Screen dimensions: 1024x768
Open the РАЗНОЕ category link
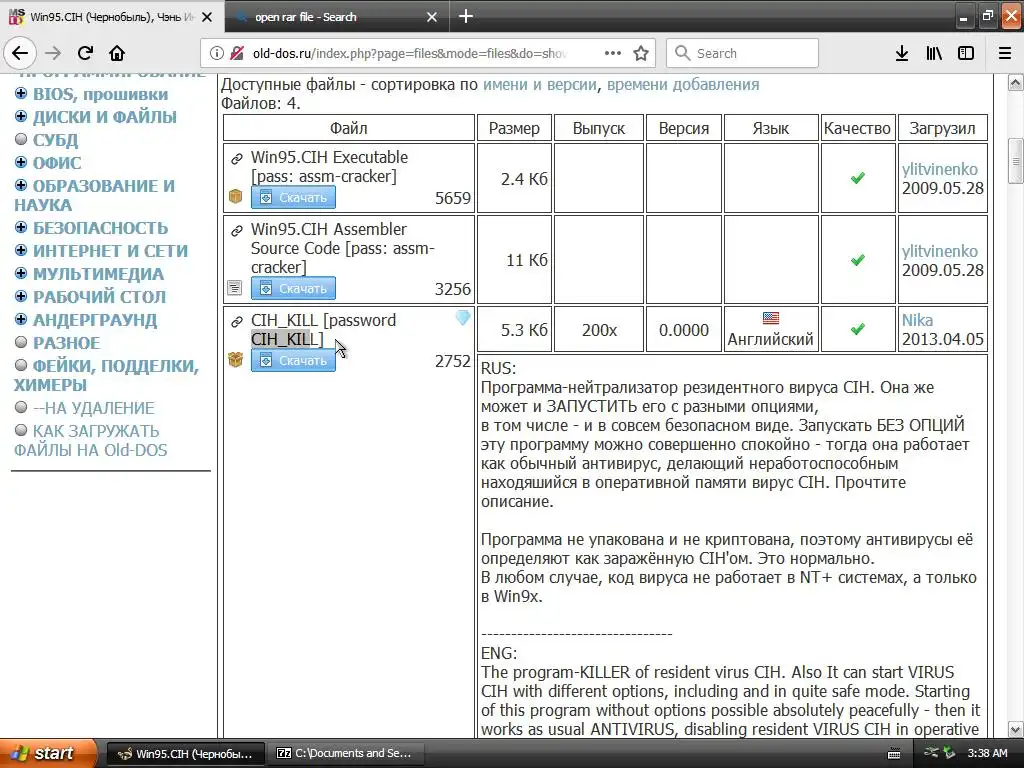67,343
